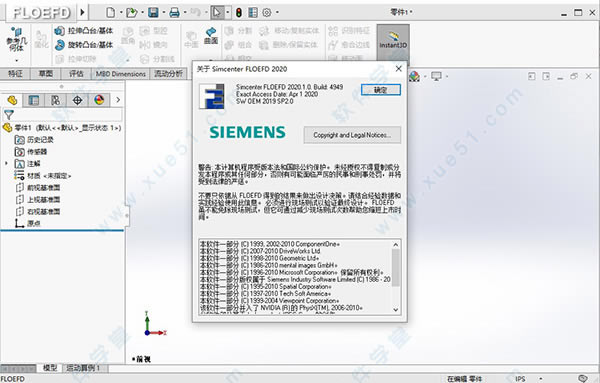Click the OK button in About dialog
Image resolution: width=600 pixels, height=383 pixels.
click(x=381, y=90)
